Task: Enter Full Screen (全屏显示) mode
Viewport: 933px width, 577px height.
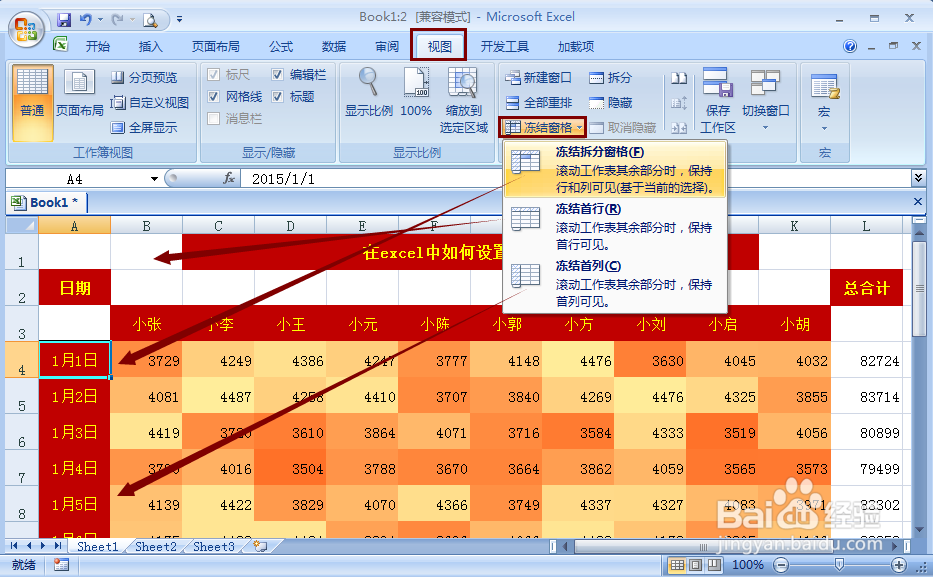Action: point(145,127)
